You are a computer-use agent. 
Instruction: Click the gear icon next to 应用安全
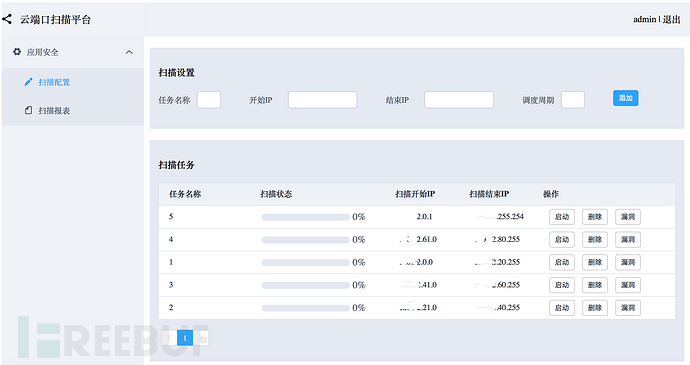point(17,52)
